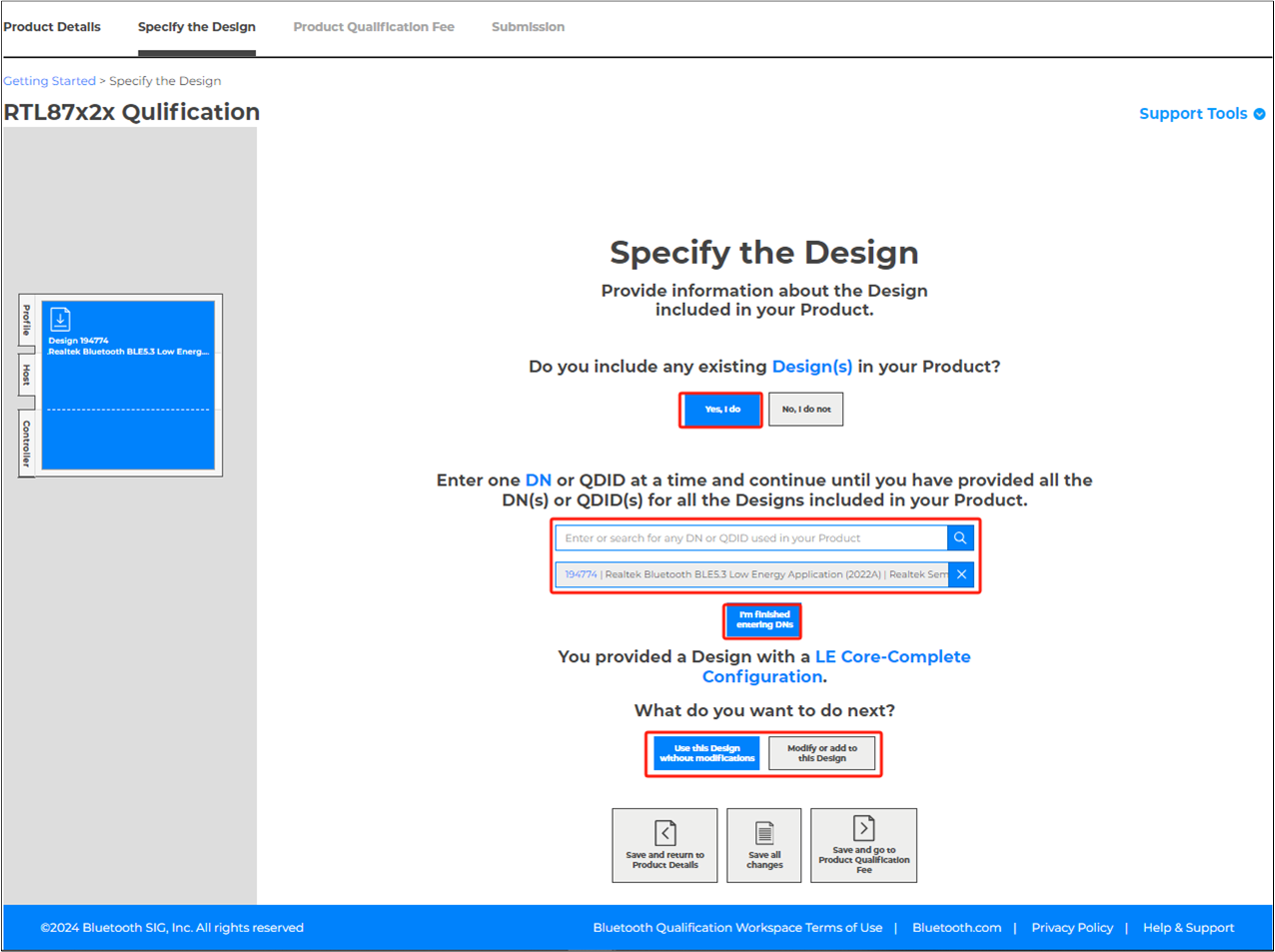Select the Host side tab
Screen dimensions: 1275x952
27,376
